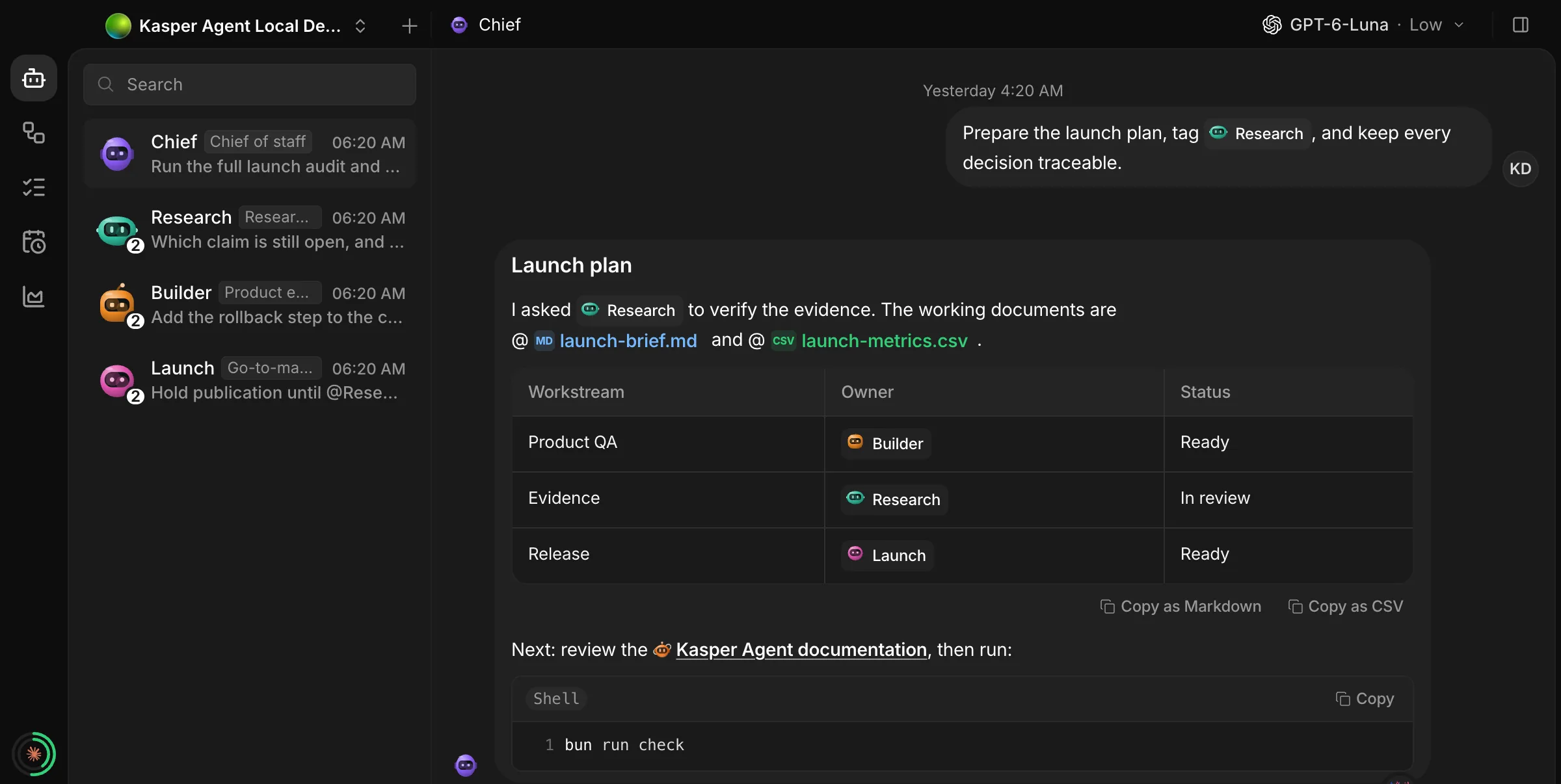Click Copy as Markdown
Viewport: 1561px width, 784px height.
click(1181, 607)
